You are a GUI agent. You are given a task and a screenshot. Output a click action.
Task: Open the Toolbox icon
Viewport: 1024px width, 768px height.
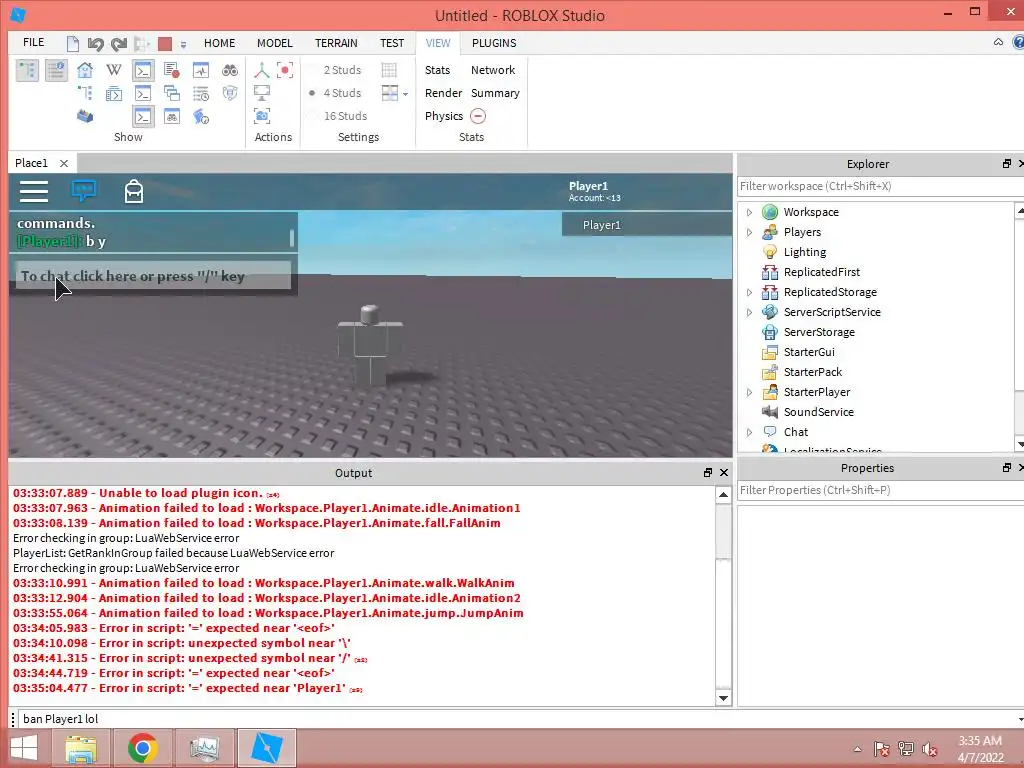coord(85,116)
